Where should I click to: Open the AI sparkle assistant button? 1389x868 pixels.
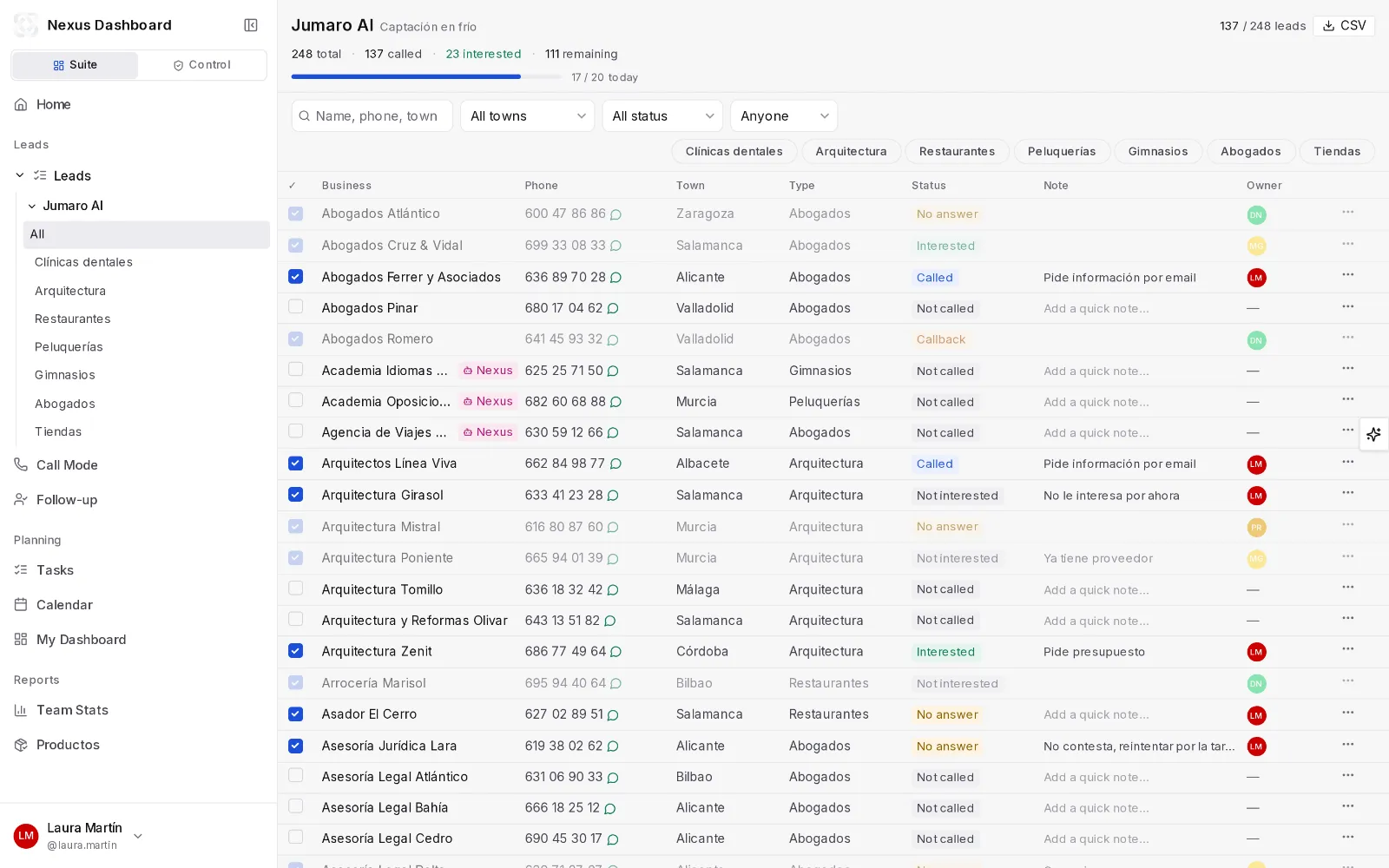point(1373,434)
